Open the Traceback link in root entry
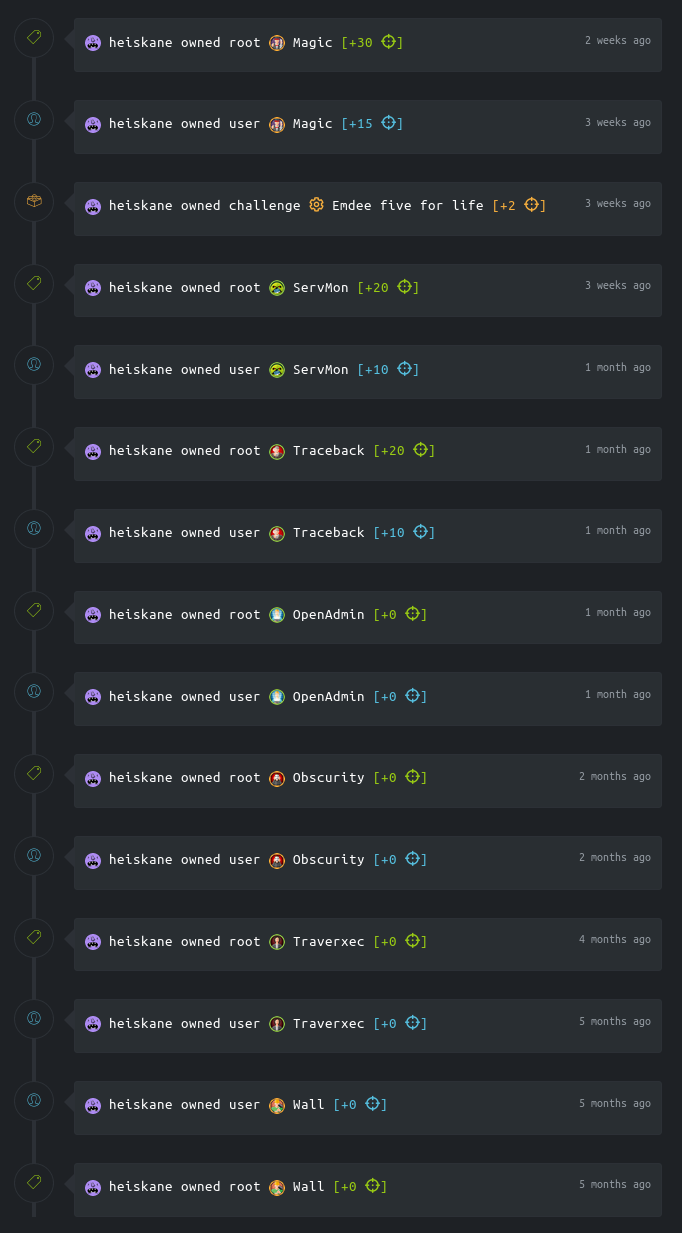 coord(329,451)
